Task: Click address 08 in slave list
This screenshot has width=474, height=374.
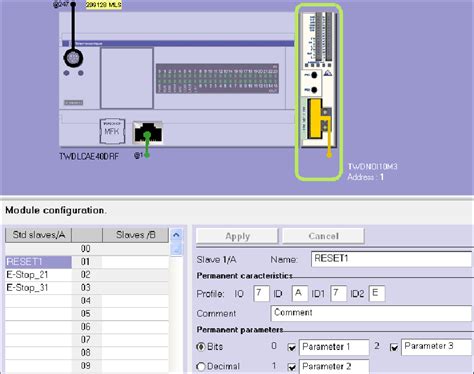Action: (86, 353)
